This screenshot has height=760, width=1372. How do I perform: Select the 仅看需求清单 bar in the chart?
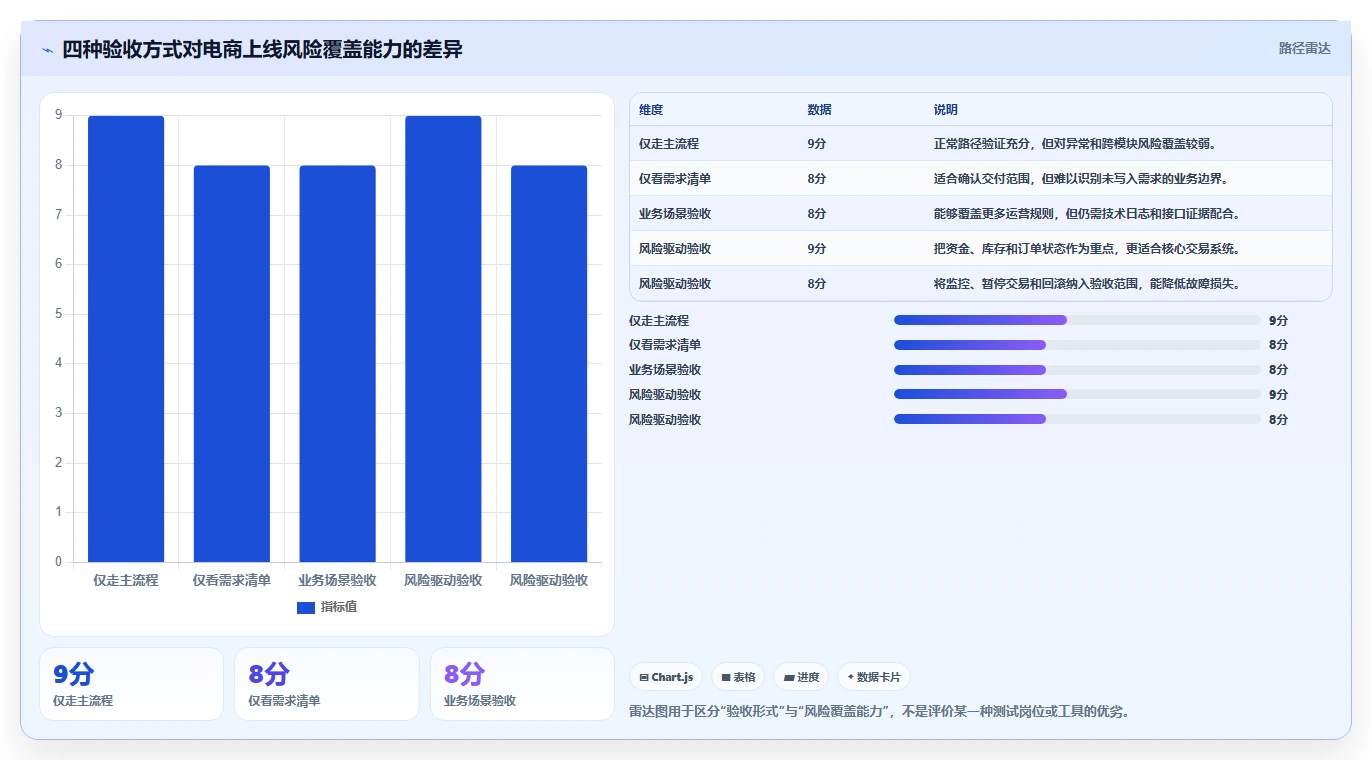232,364
